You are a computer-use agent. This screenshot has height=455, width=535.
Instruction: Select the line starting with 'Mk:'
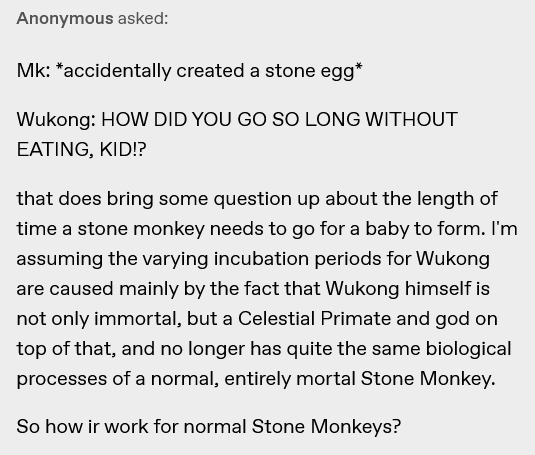[190, 71]
